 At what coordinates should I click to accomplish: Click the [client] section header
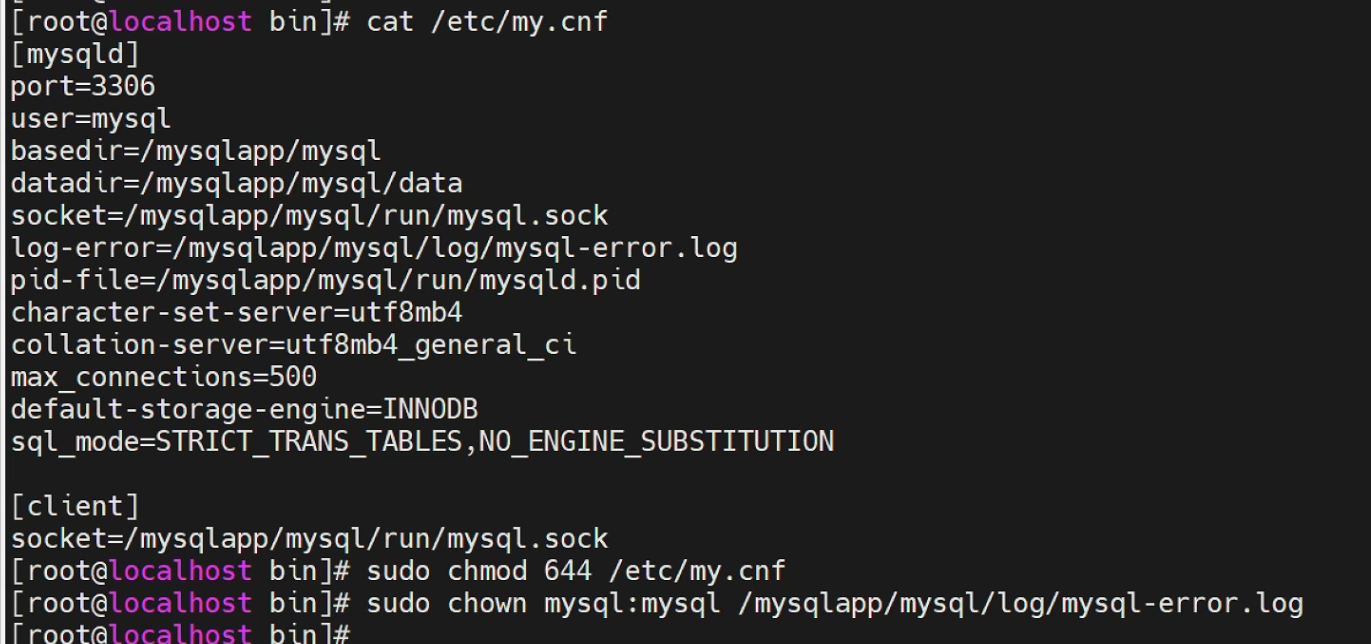tap(75, 506)
